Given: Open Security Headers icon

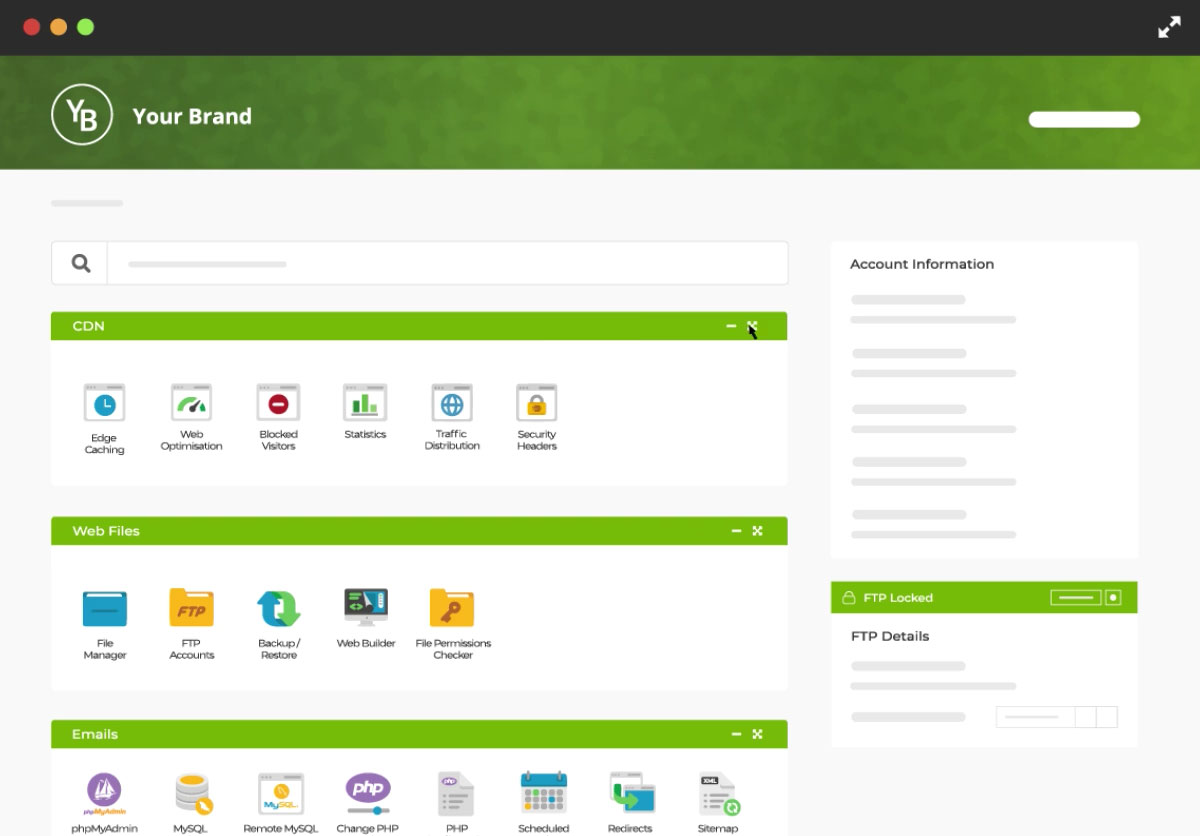Looking at the screenshot, I should (536, 404).
